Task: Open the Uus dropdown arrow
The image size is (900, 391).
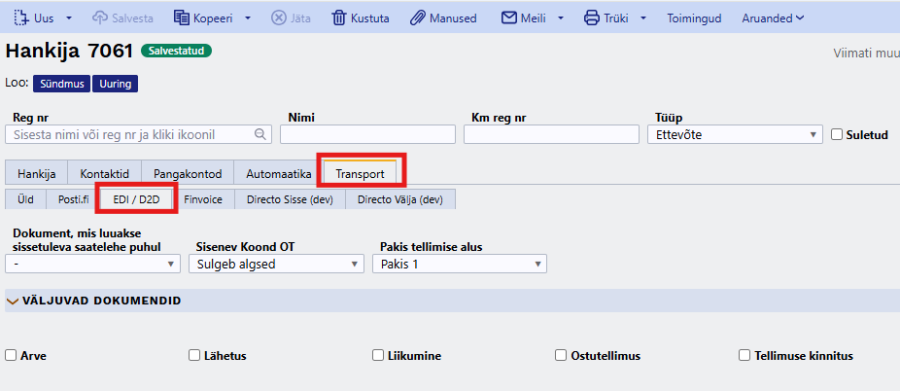Action: coord(69,18)
